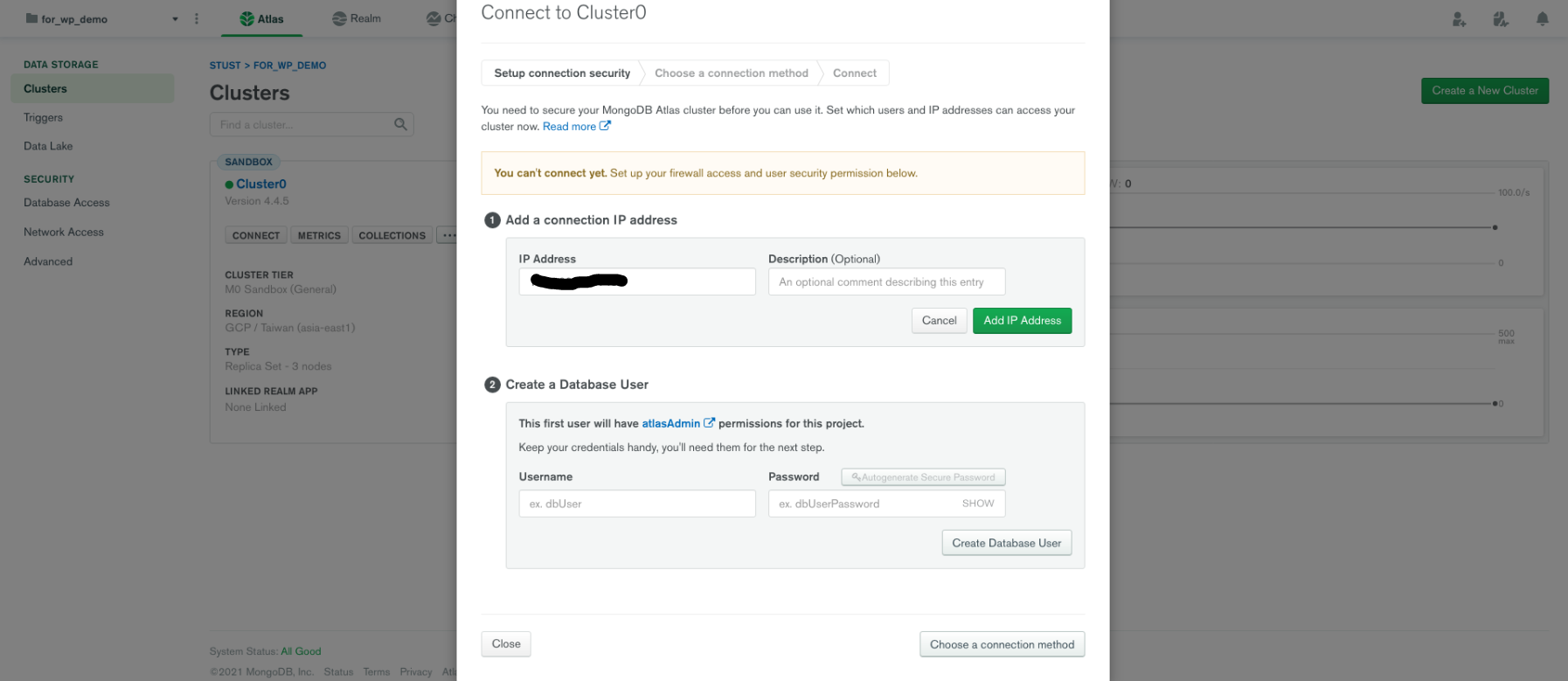Focus the IP Description optional field

886,281
